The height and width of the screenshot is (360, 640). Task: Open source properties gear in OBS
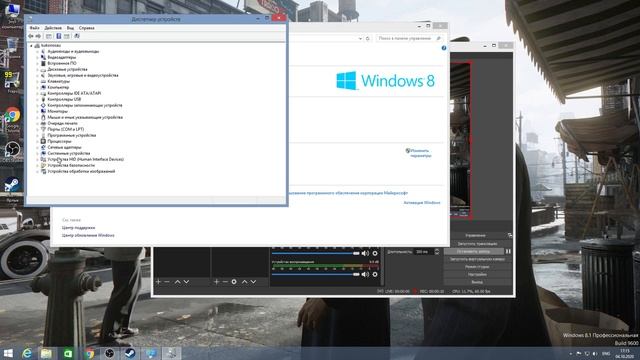234,282
